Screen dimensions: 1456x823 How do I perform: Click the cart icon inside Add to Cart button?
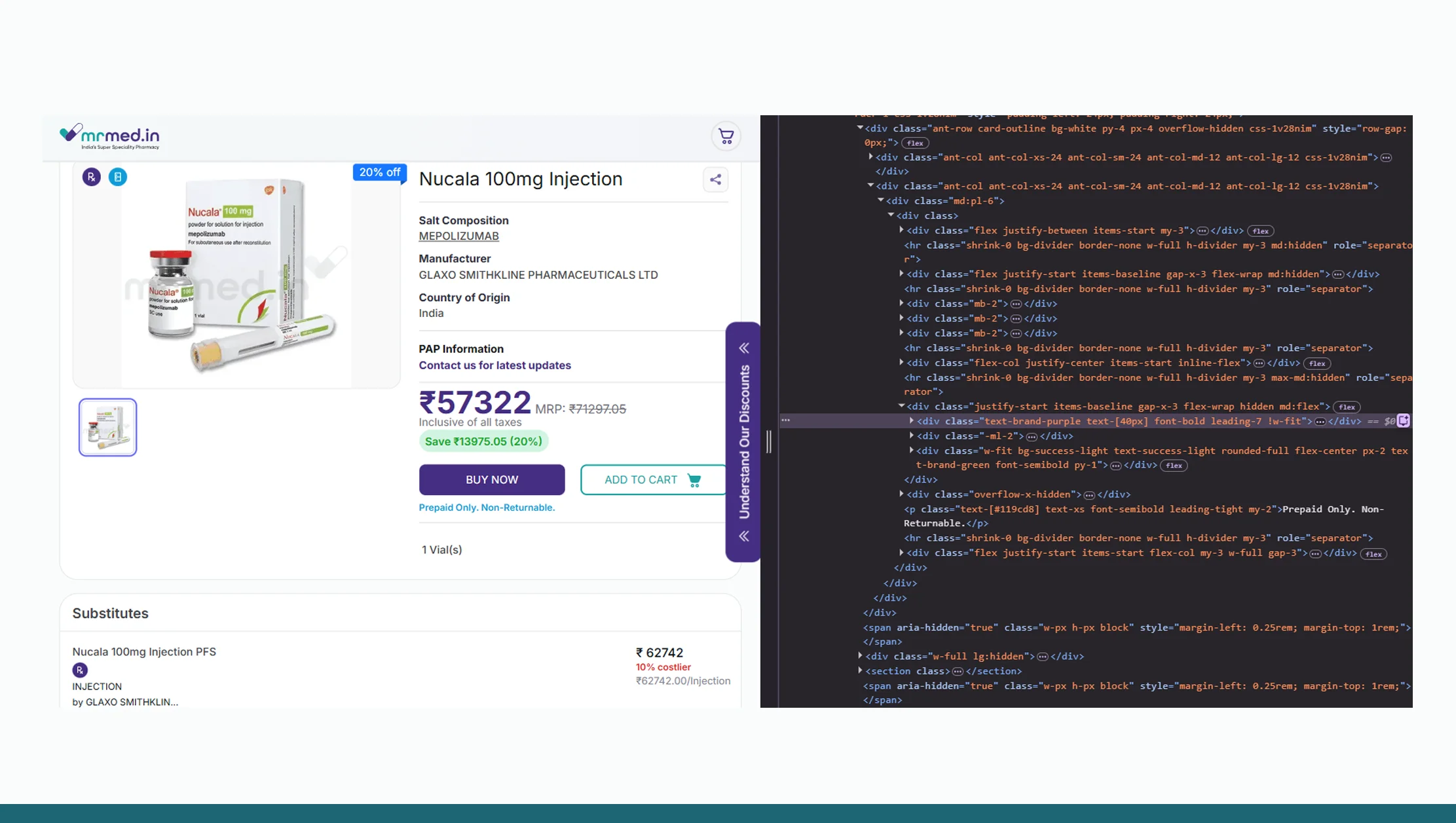pos(694,480)
